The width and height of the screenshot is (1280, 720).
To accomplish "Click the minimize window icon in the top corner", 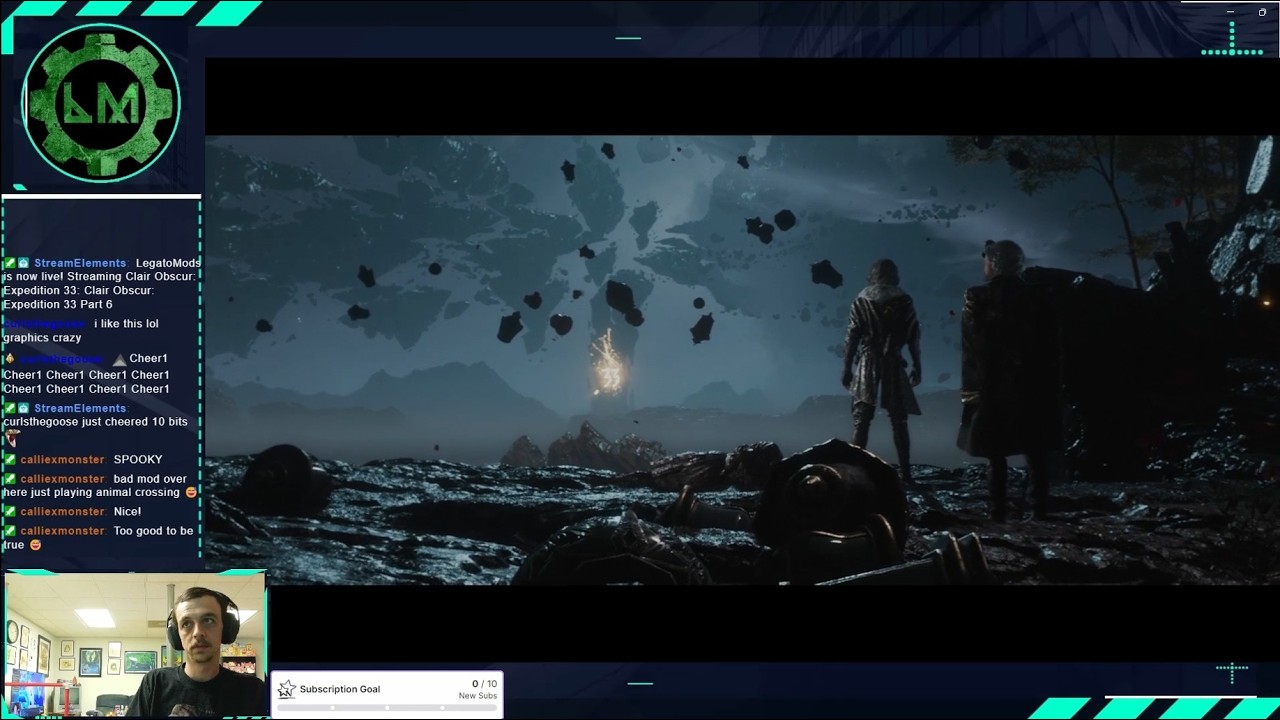I will coord(1231,12).
